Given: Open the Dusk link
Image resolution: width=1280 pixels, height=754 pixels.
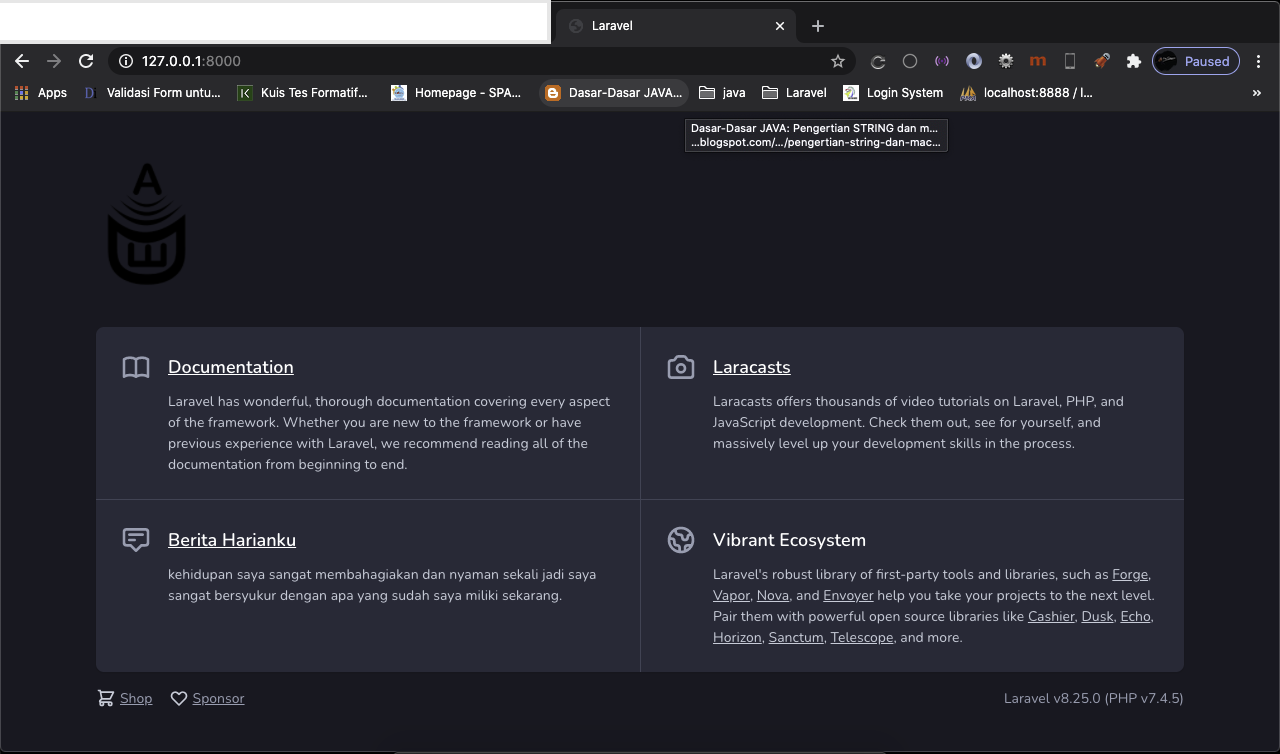Looking at the screenshot, I should 1097,617.
